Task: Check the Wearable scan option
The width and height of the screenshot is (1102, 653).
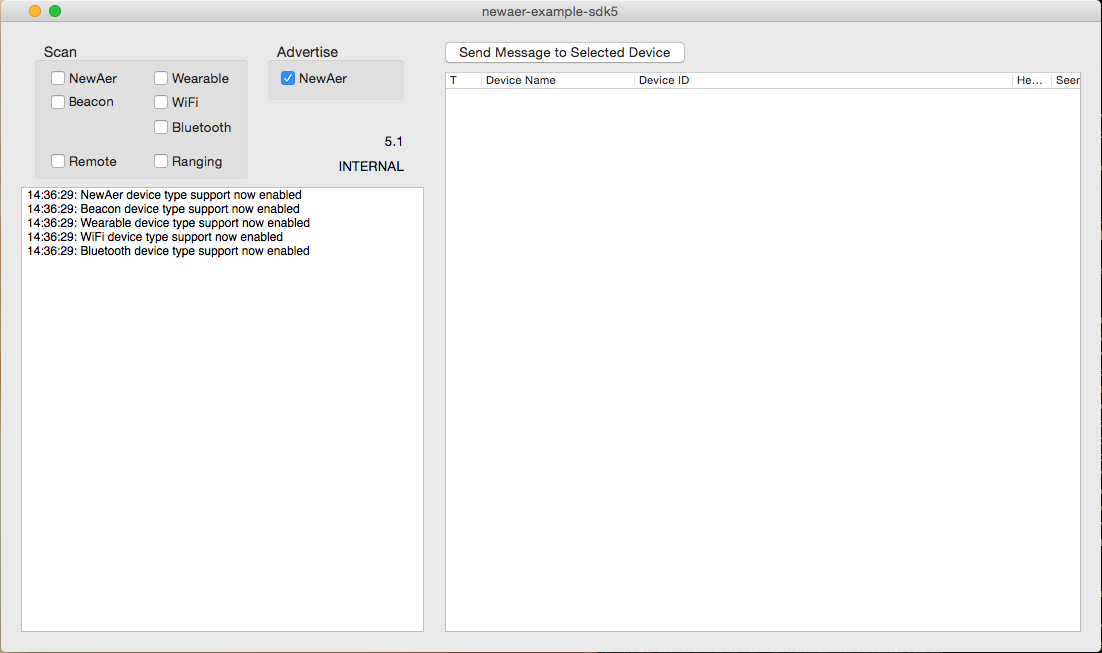Action: click(x=161, y=78)
